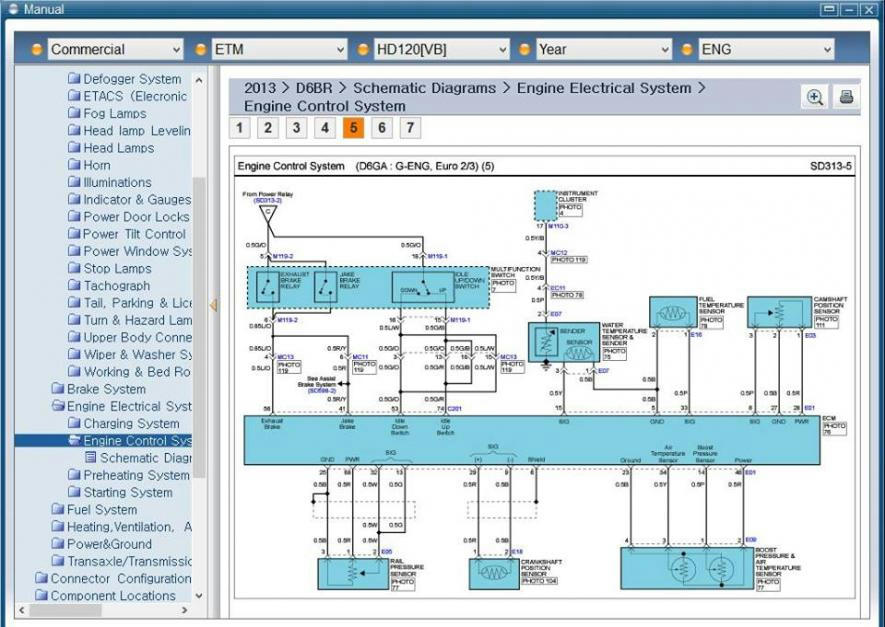885x627 pixels.
Task: Go to diagram page 3
Action: pyautogui.click(x=296, y=128)
